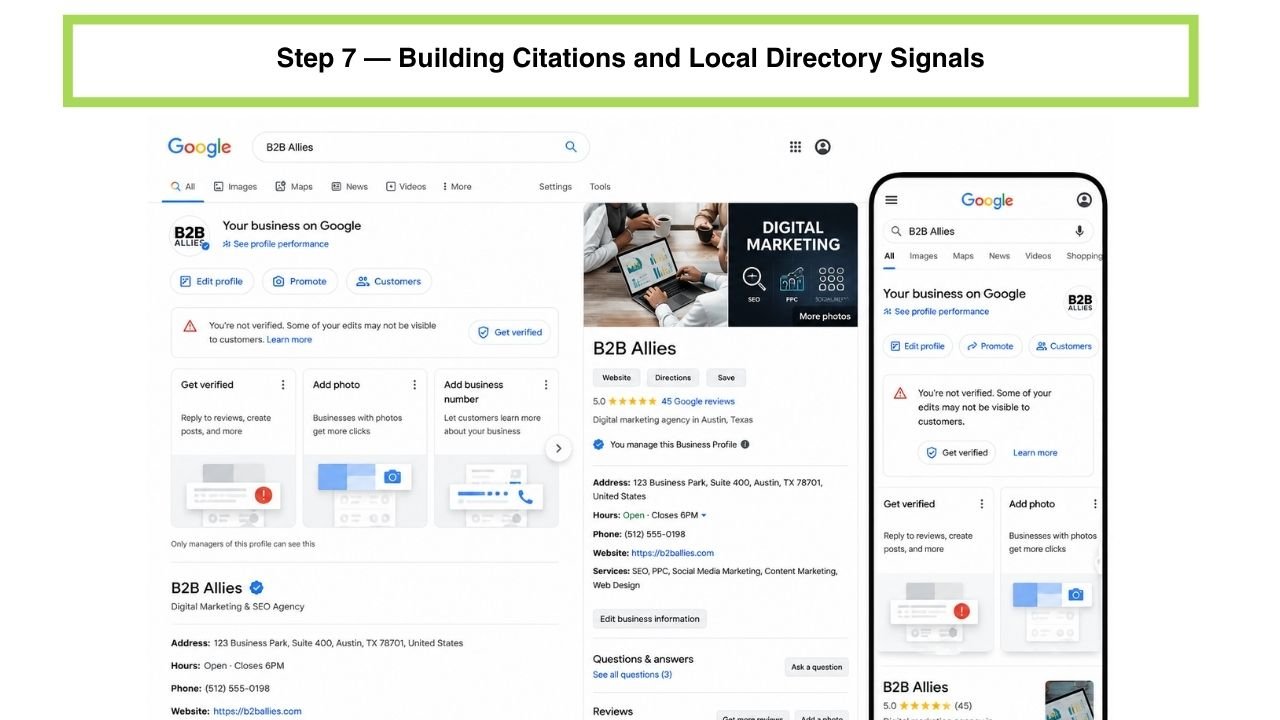Click the Digital Marketing banner image
Screen dimensions: 1280x720
[793, 265]
